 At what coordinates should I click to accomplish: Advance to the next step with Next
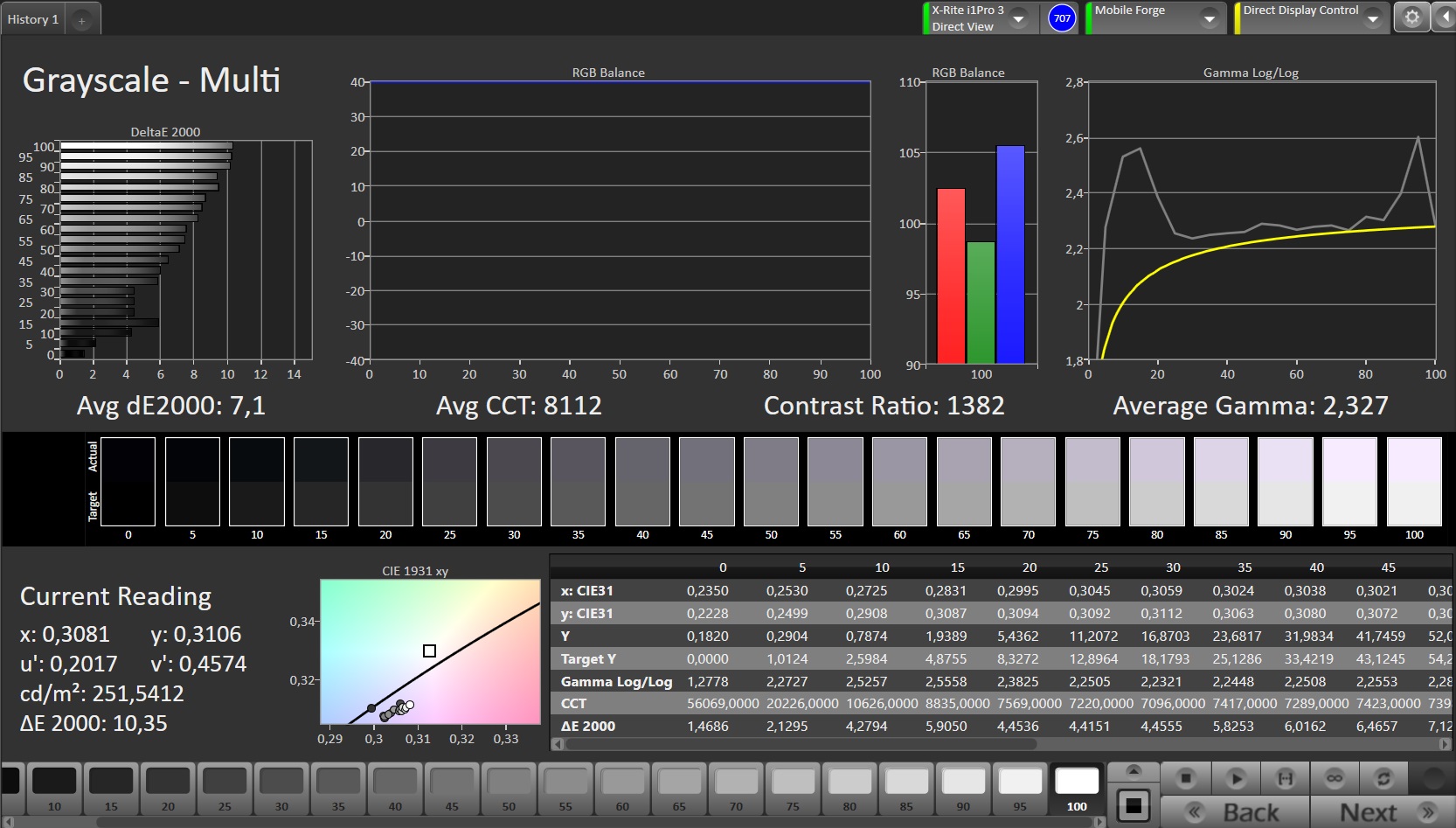click(1383, 812)
